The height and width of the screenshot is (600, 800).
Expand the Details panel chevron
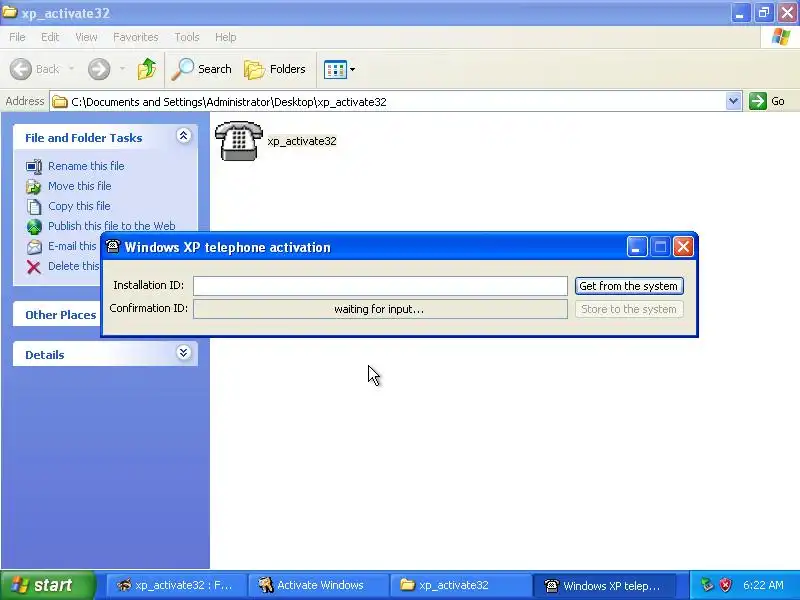point(184,353)
